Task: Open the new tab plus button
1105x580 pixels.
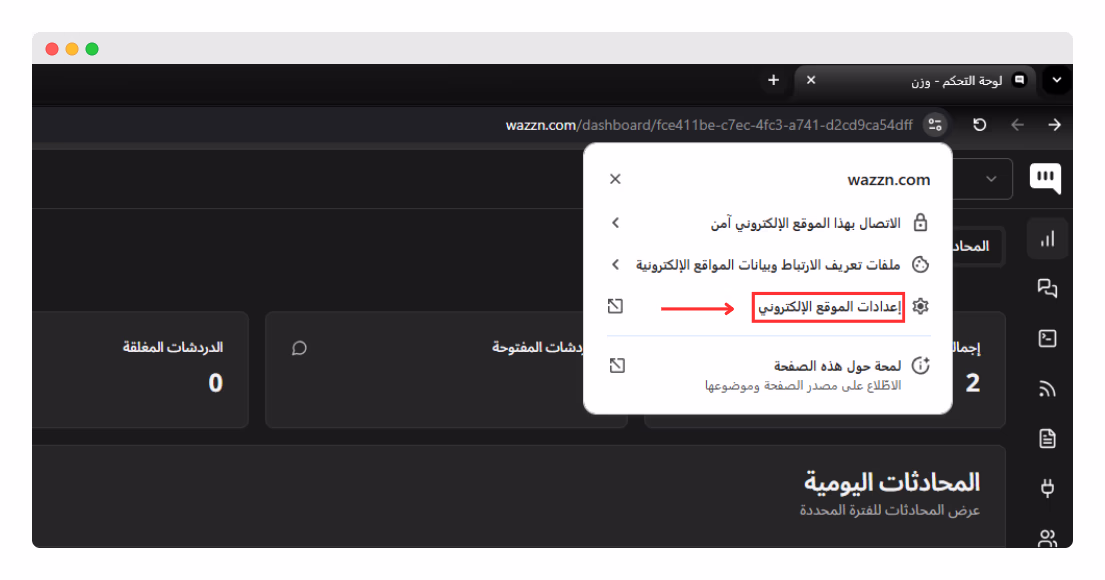Action: [x=773, y=80]
